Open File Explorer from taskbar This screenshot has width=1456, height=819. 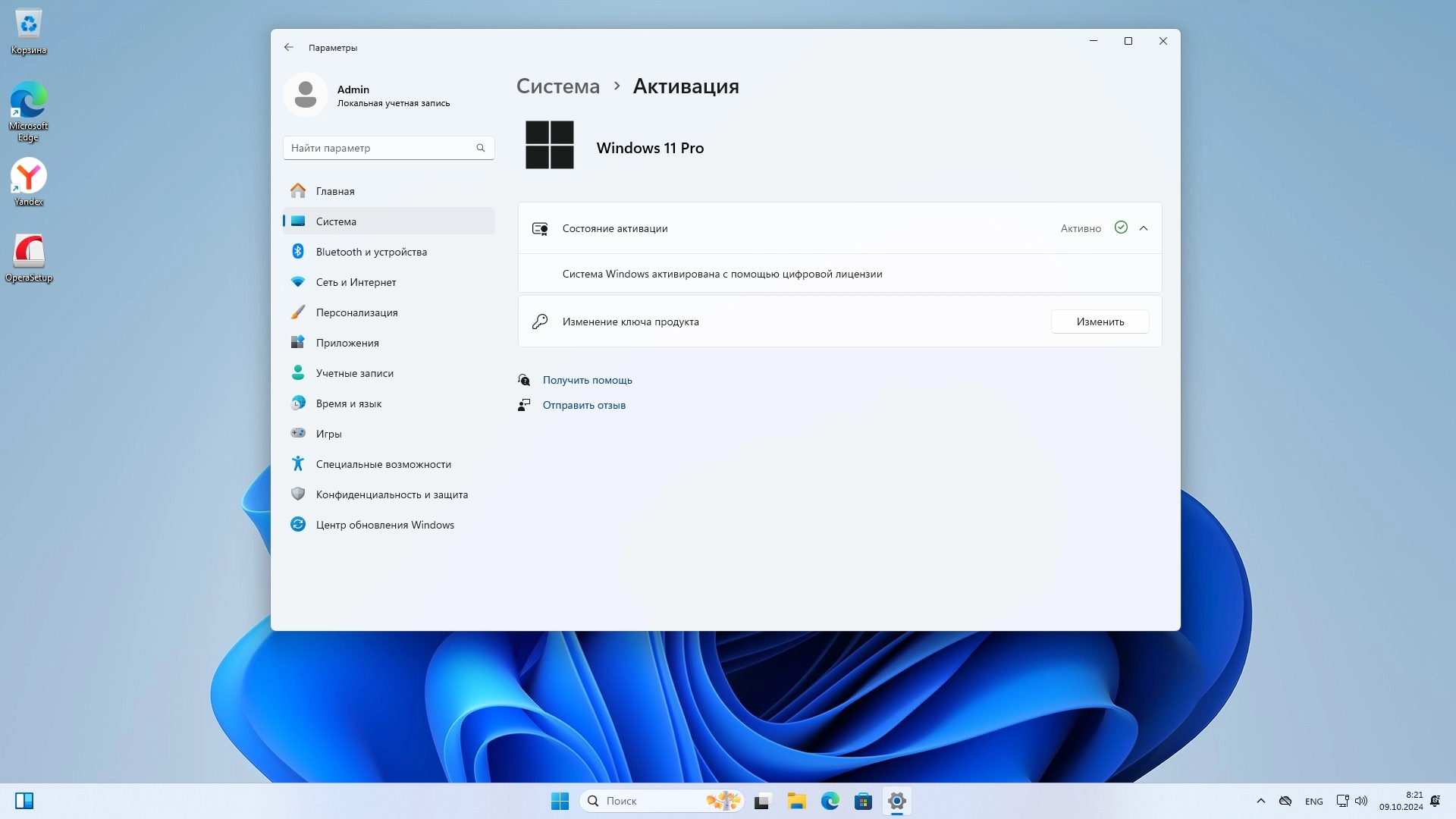coord(796,801)
